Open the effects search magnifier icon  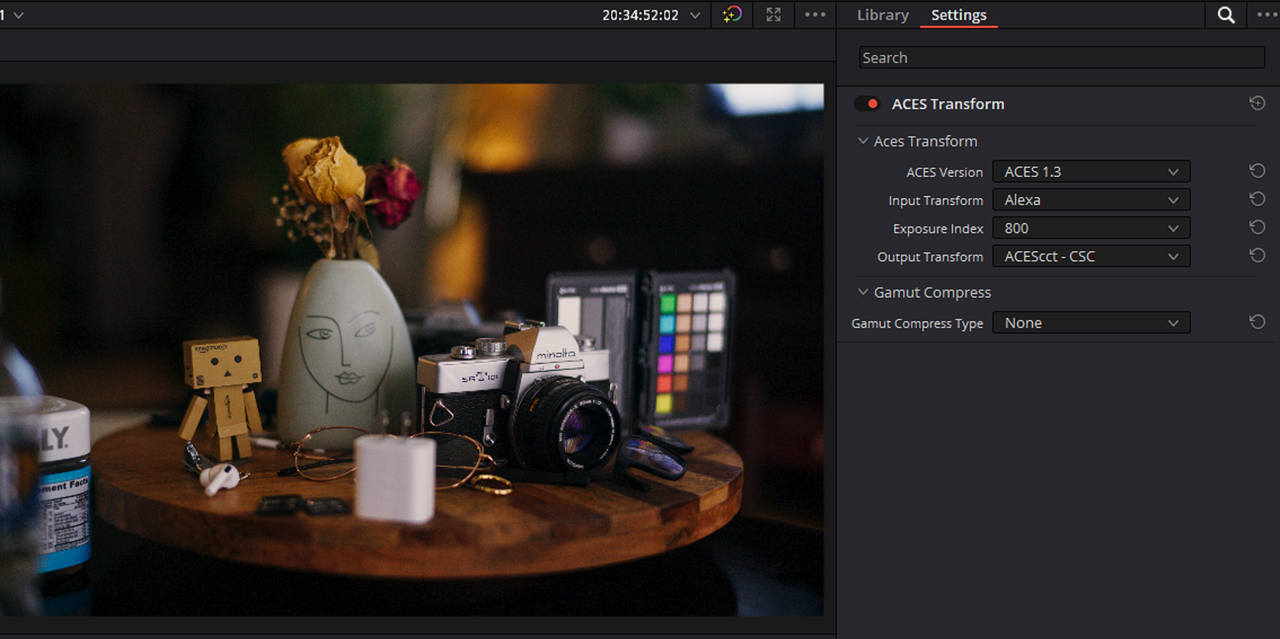1226,15
